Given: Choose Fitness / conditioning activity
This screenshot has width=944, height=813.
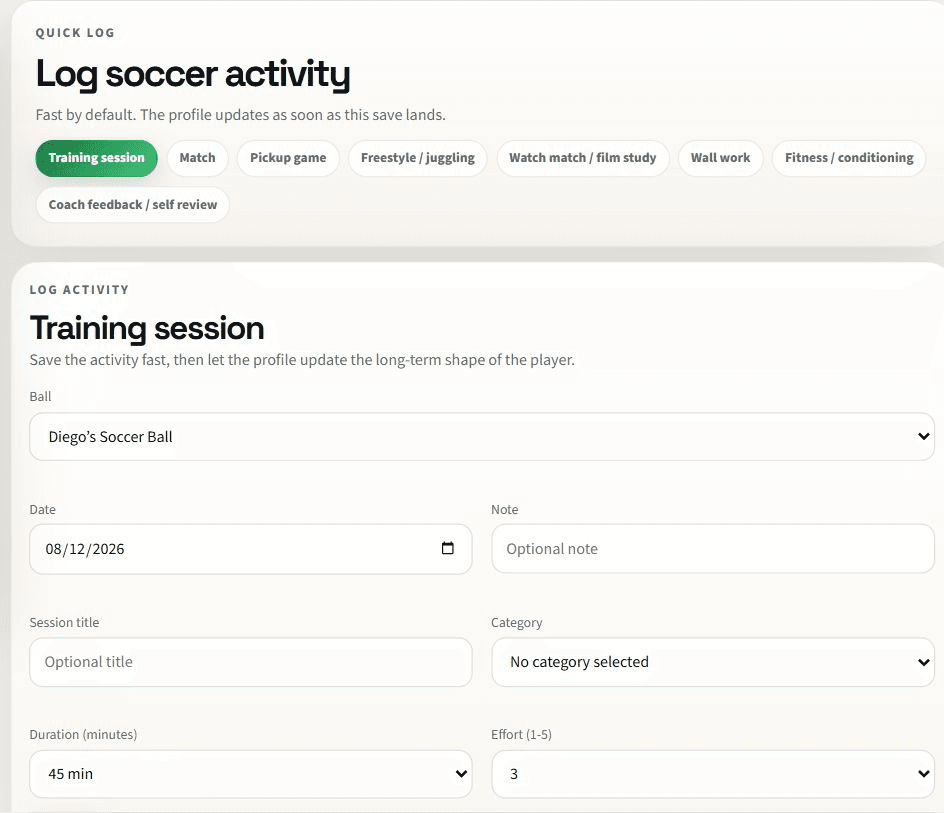Looking at the screenshot, I should [849, 158].
